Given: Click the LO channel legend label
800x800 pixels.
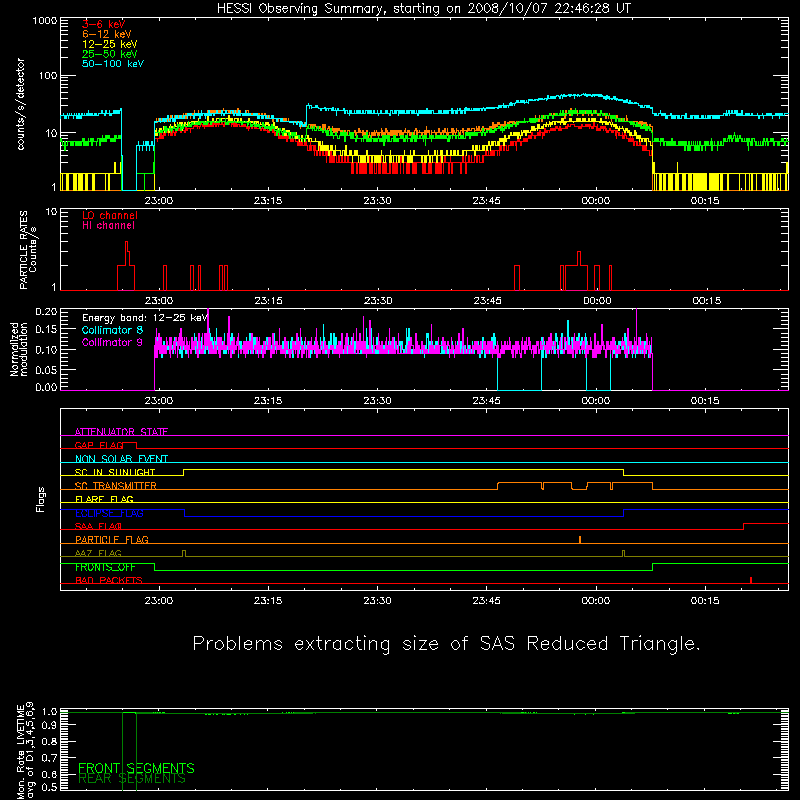Looking at the screenshot, I should pyautogui.click(x=110, y=216).
